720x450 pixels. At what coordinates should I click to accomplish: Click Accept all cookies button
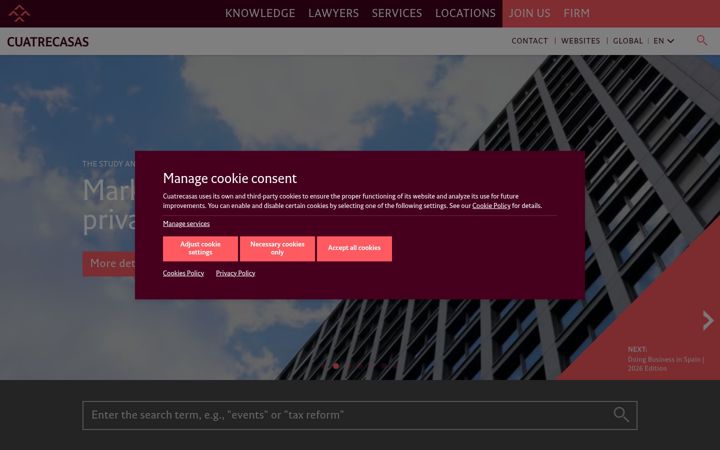354,248
